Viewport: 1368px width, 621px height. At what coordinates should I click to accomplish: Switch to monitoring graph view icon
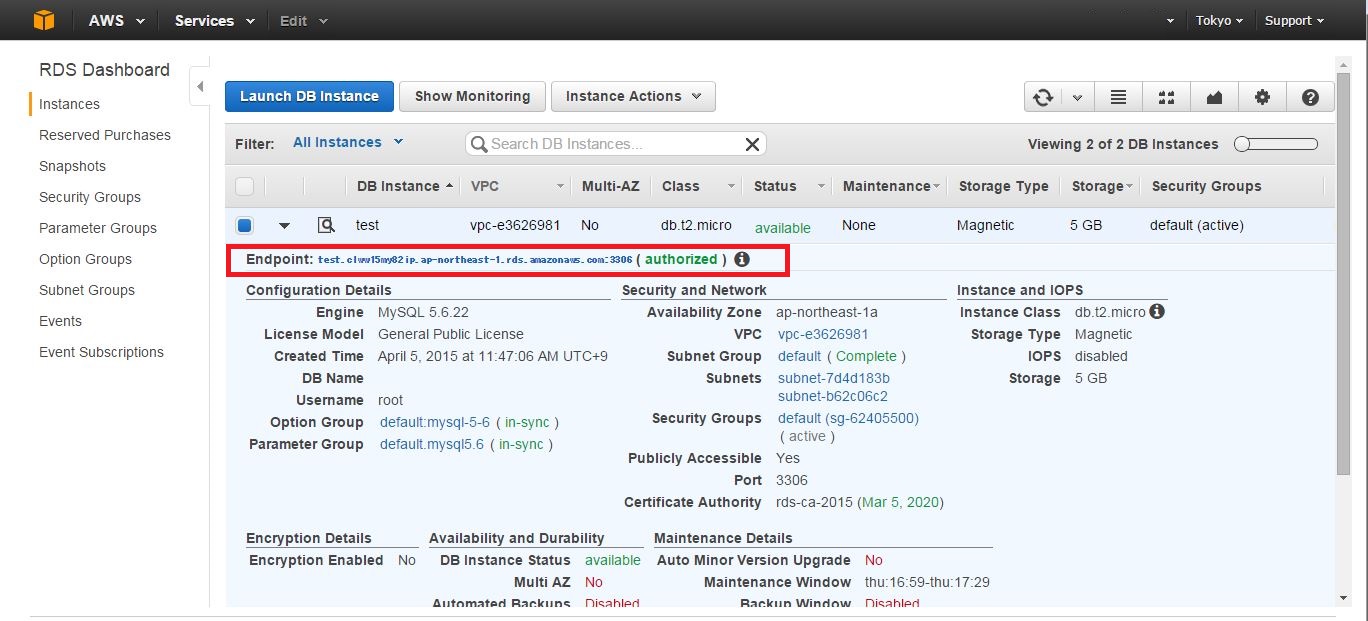pyautogui.click(x=1214, y=97)
